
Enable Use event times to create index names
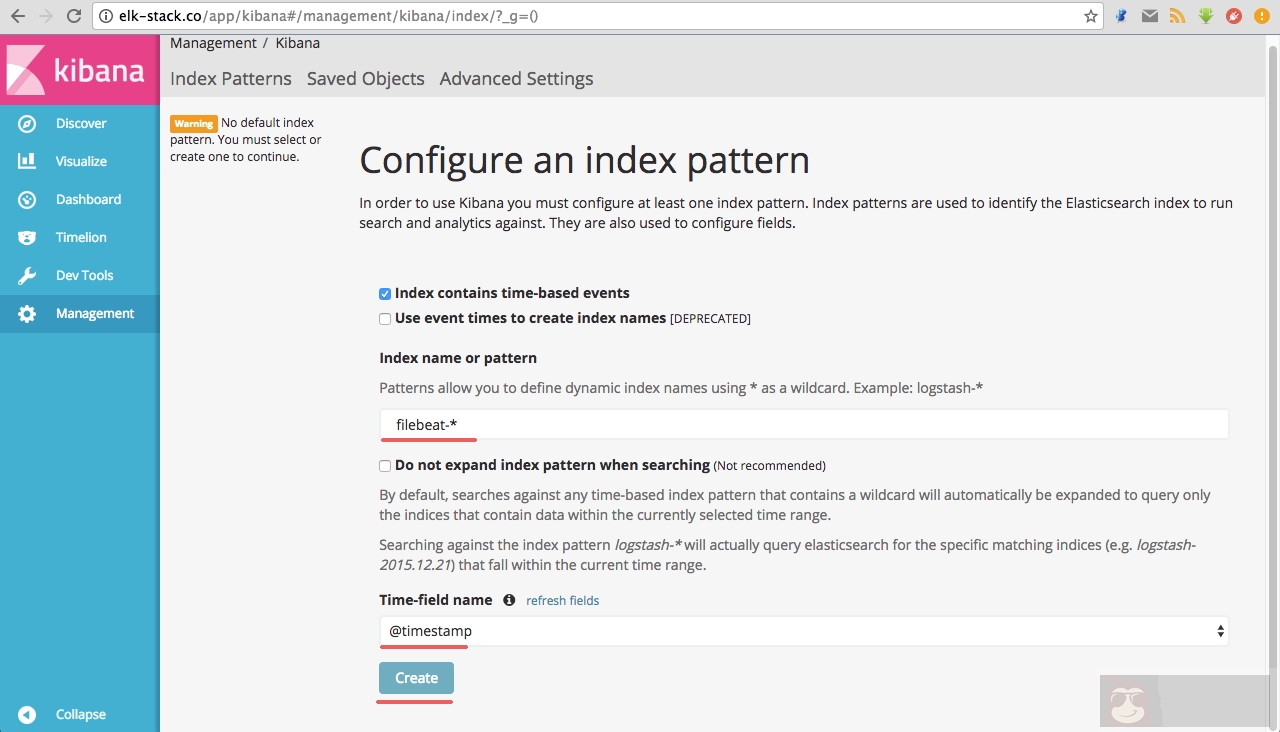385,319
